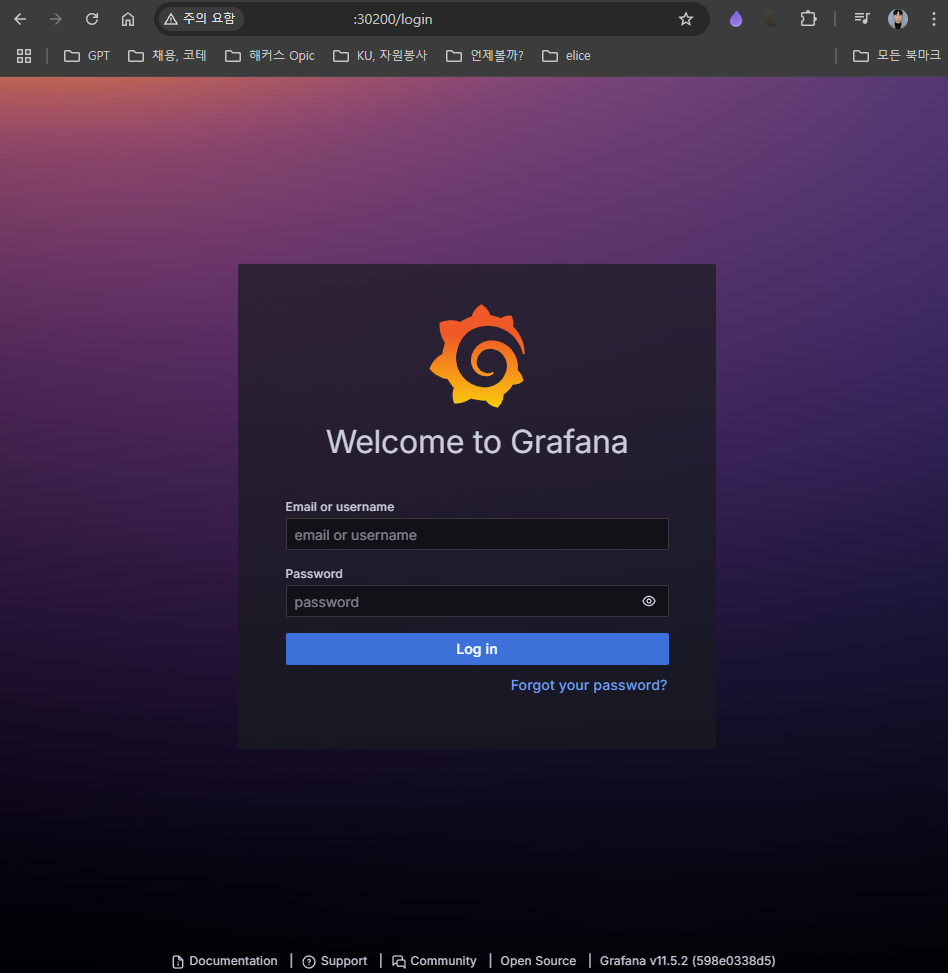The height and width of the screenshot is (973, 948).
Task: Click the browser forward arrow
Action: (x=56, y=19)
